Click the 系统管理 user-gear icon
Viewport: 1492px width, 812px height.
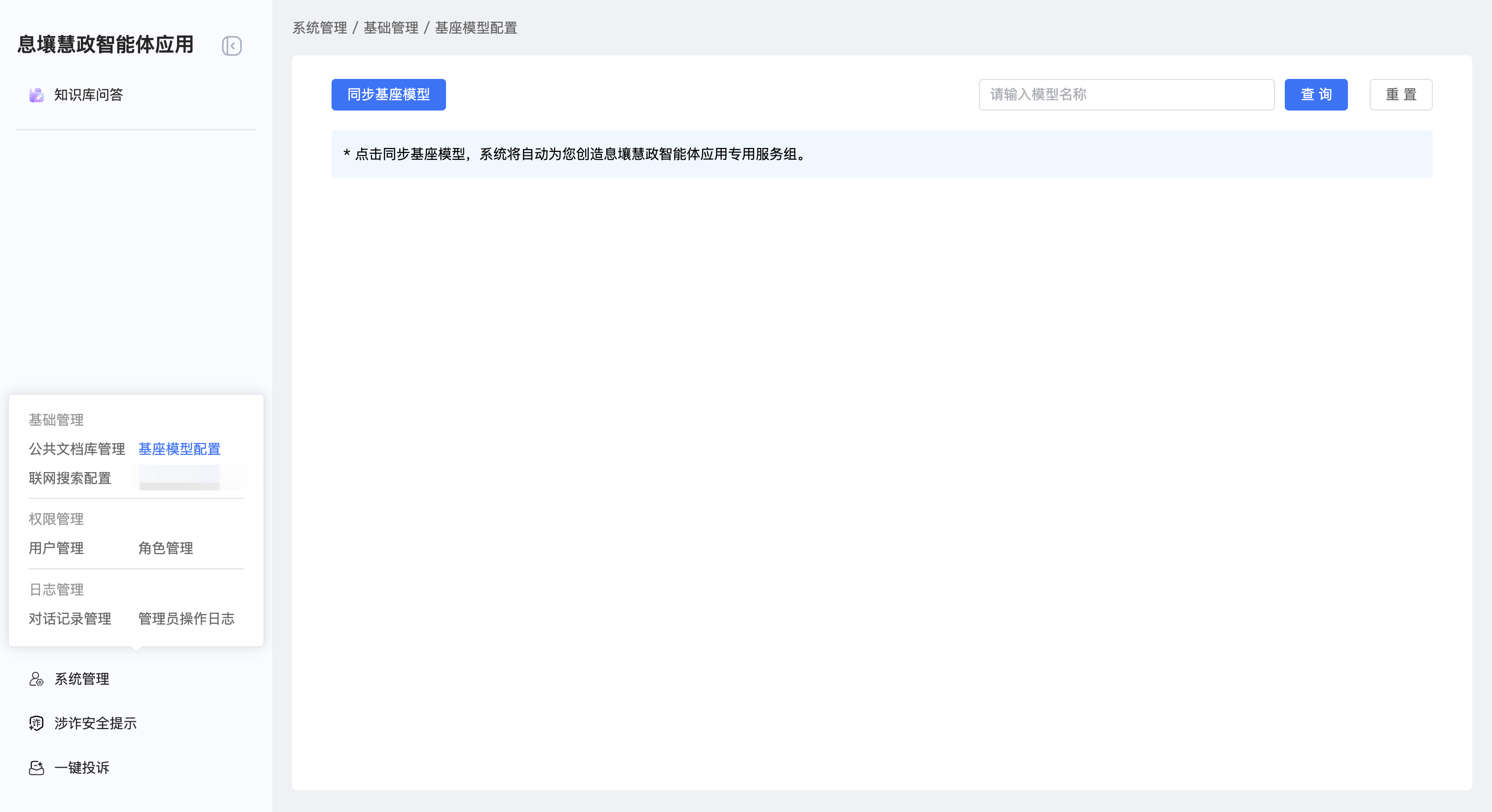(37, 679)
